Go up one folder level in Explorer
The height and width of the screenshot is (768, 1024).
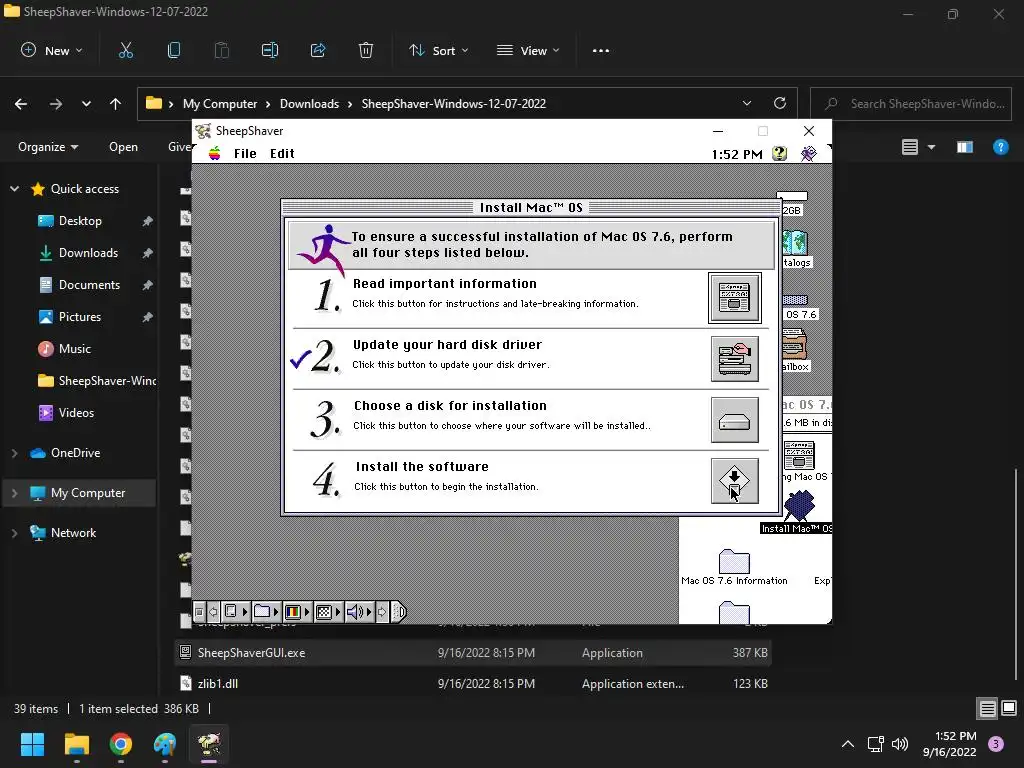[116, 104]
